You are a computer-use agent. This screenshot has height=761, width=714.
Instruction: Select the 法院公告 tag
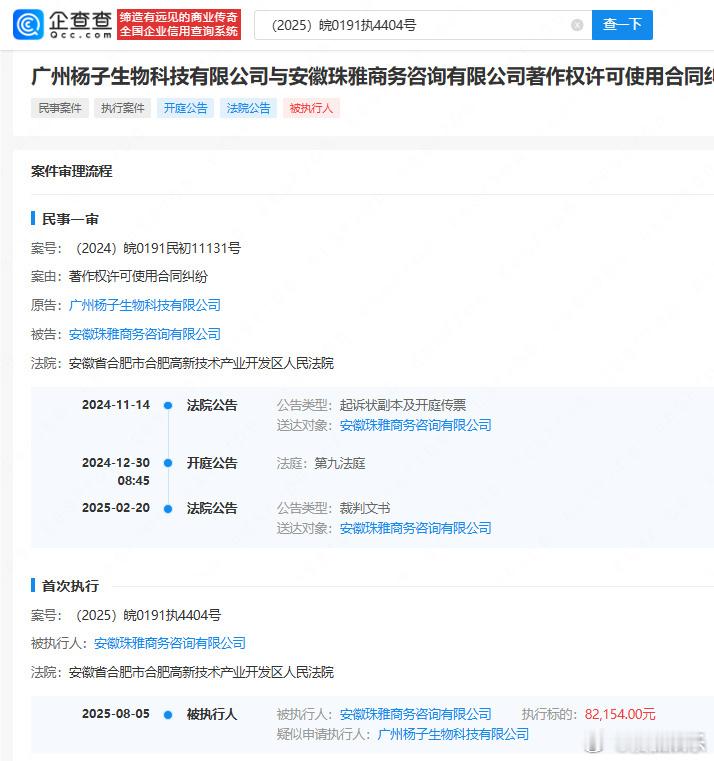[x=248, y=108]
